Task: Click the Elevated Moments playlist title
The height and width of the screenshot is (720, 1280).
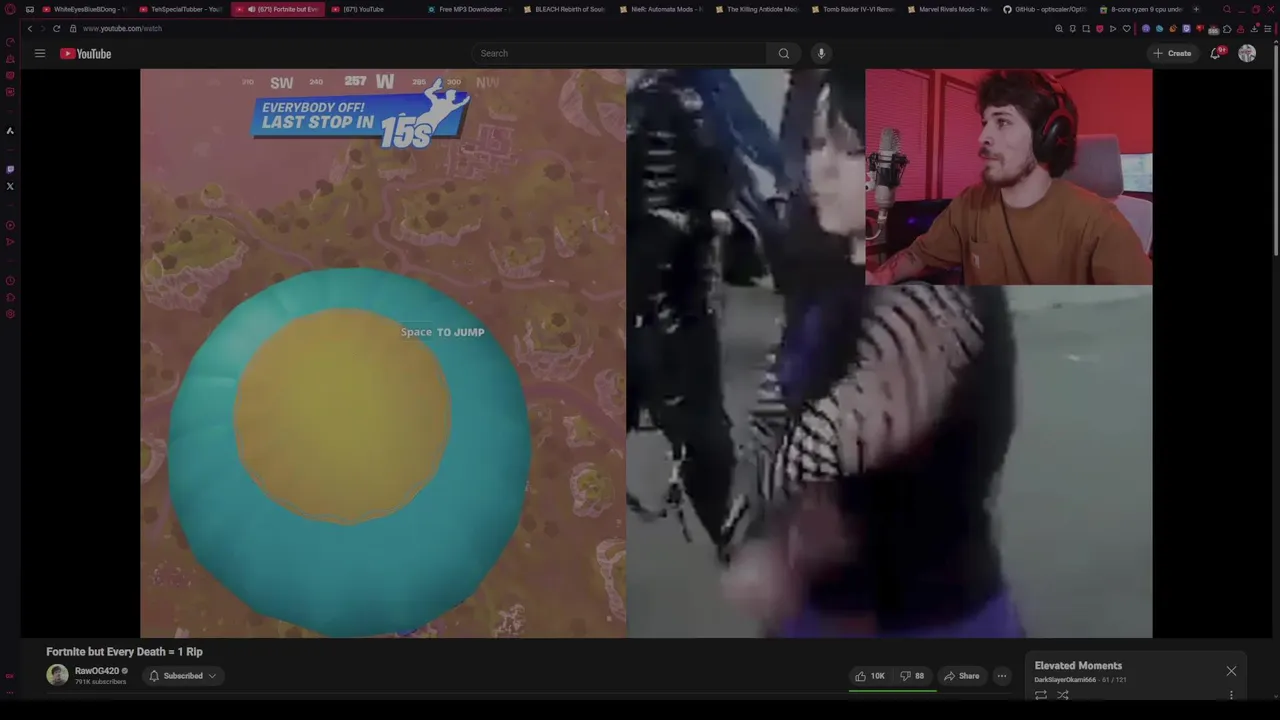Action: click(x=1078, y=665)
